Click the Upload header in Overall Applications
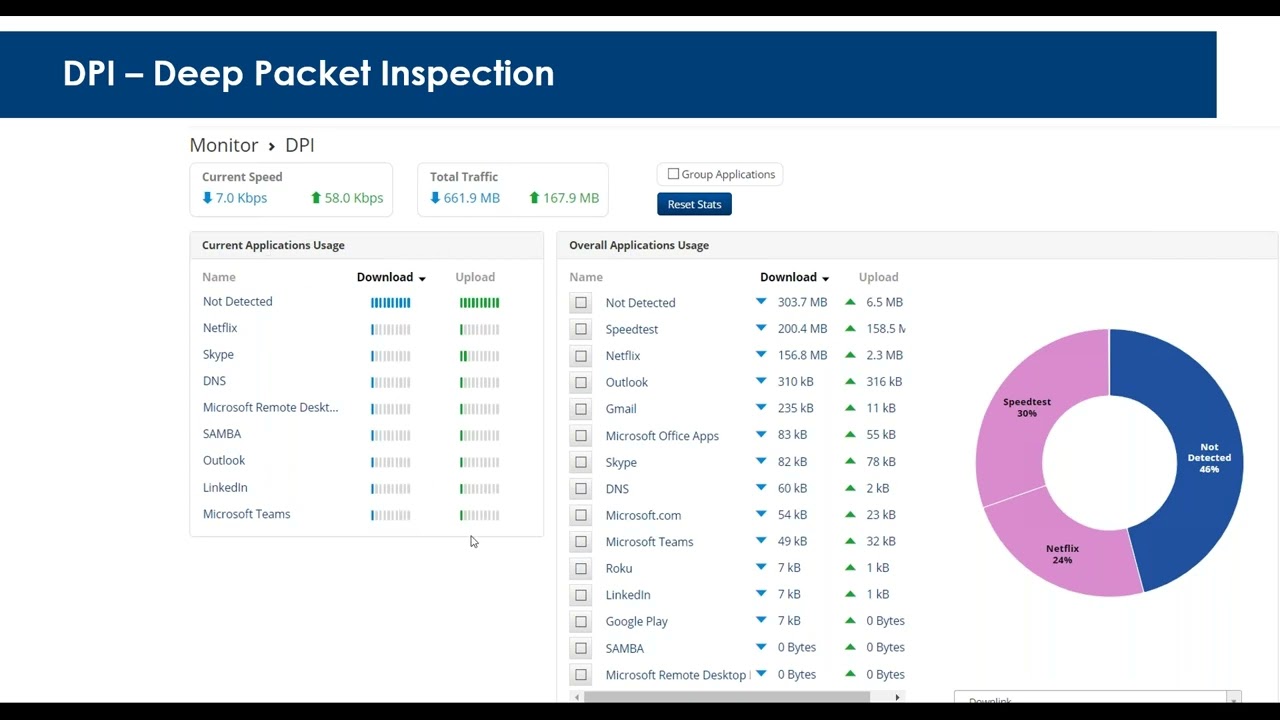Screen dimensions: 1280x720 tap(878, 277)
